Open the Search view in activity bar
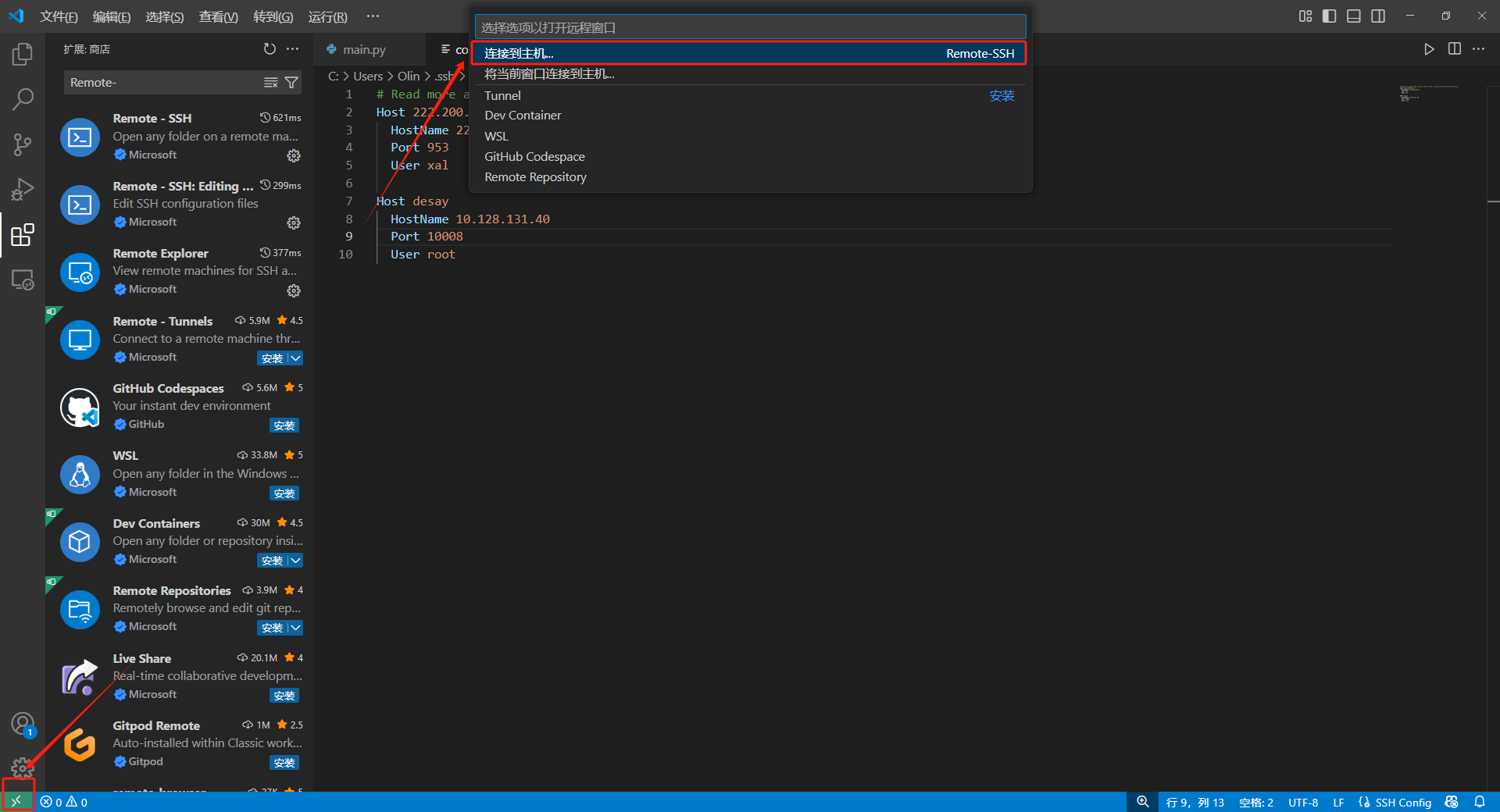The height and width of the screenshot is (812, 1500). 23,99
